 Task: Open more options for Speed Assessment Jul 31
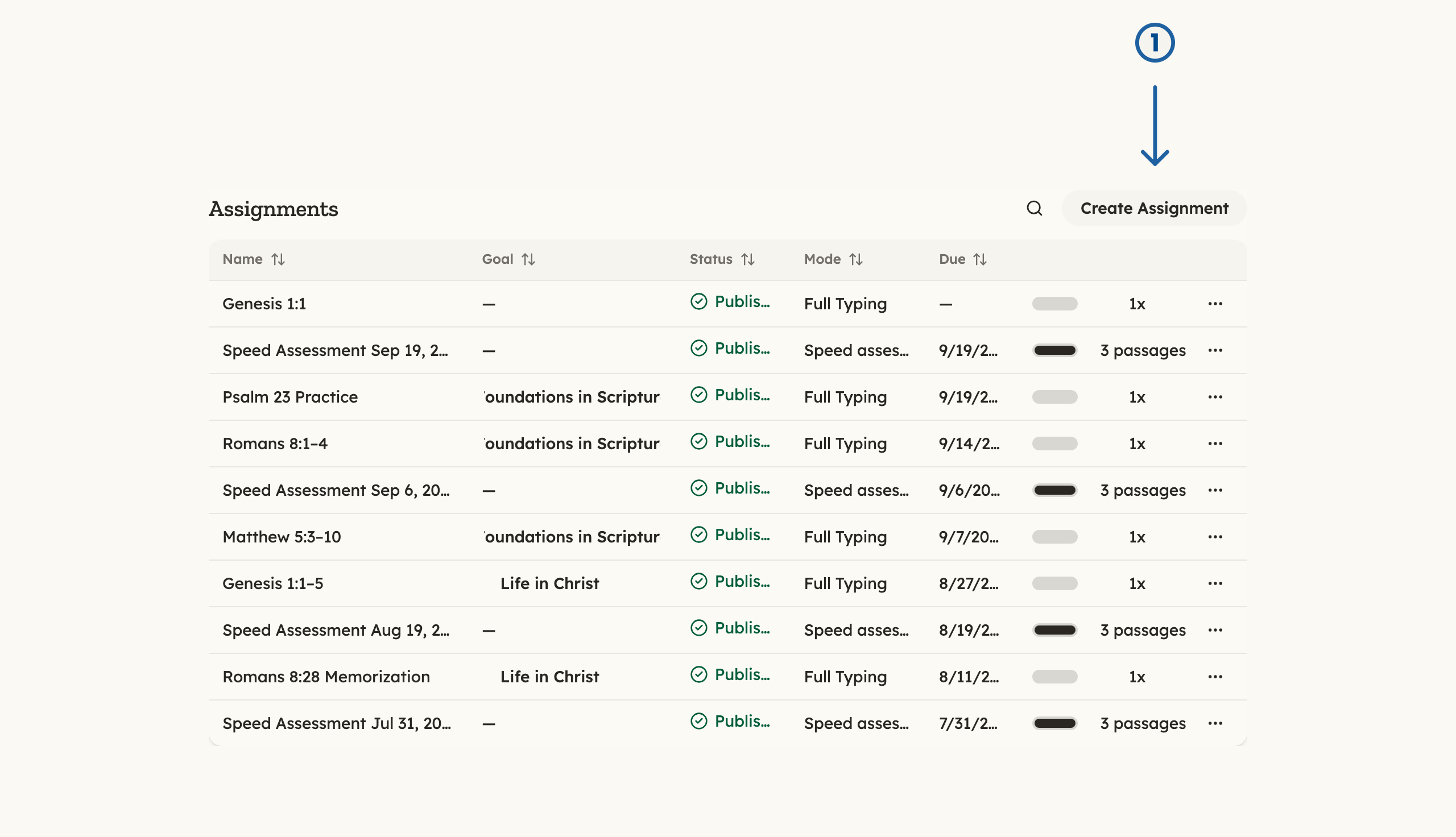pos(1215,723)
